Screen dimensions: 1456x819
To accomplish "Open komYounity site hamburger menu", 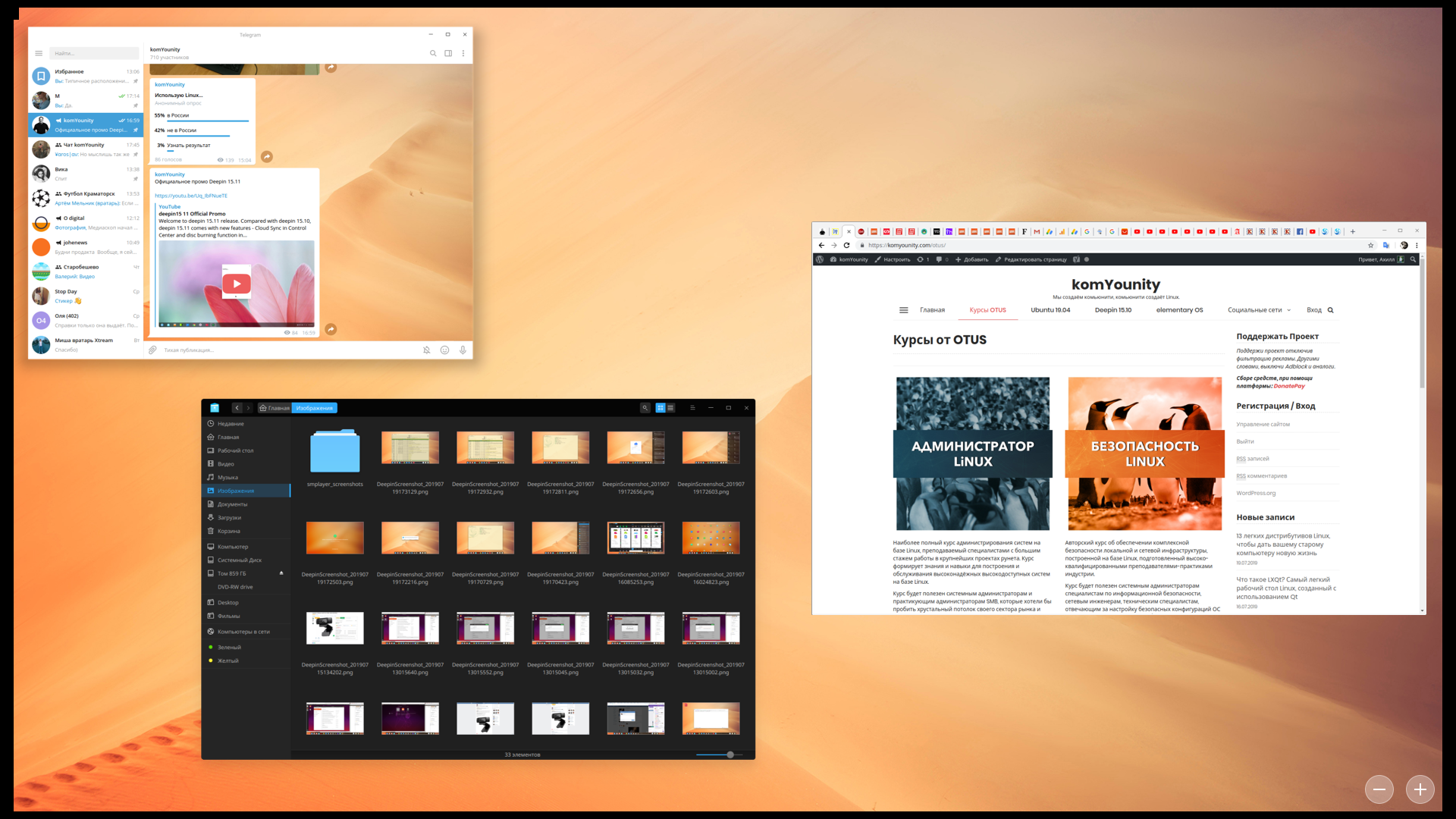I will [903, 310].
